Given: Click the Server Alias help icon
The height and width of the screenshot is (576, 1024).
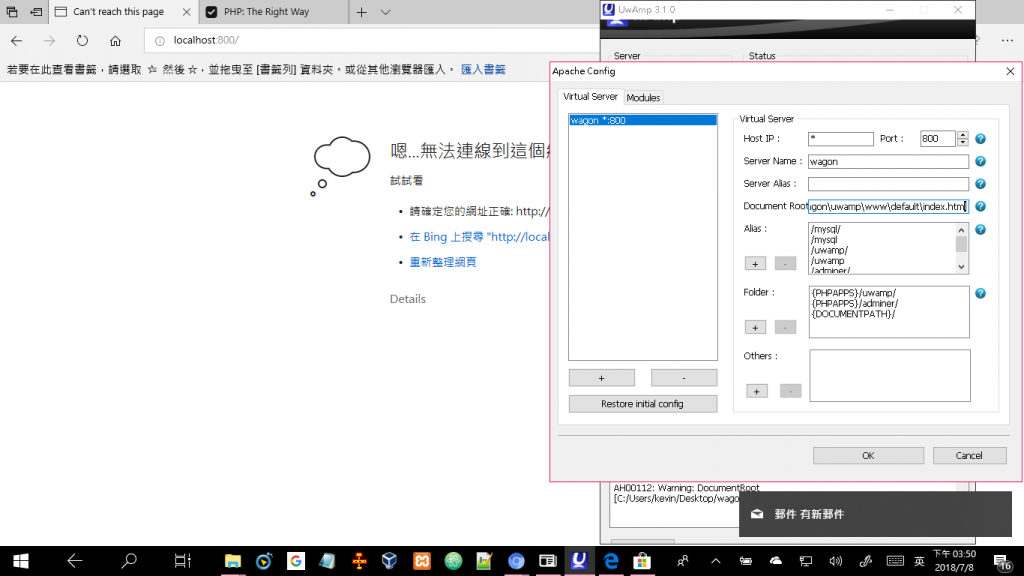Looking at the screenshot, I should pyautogui.click(x=980, y=184).
